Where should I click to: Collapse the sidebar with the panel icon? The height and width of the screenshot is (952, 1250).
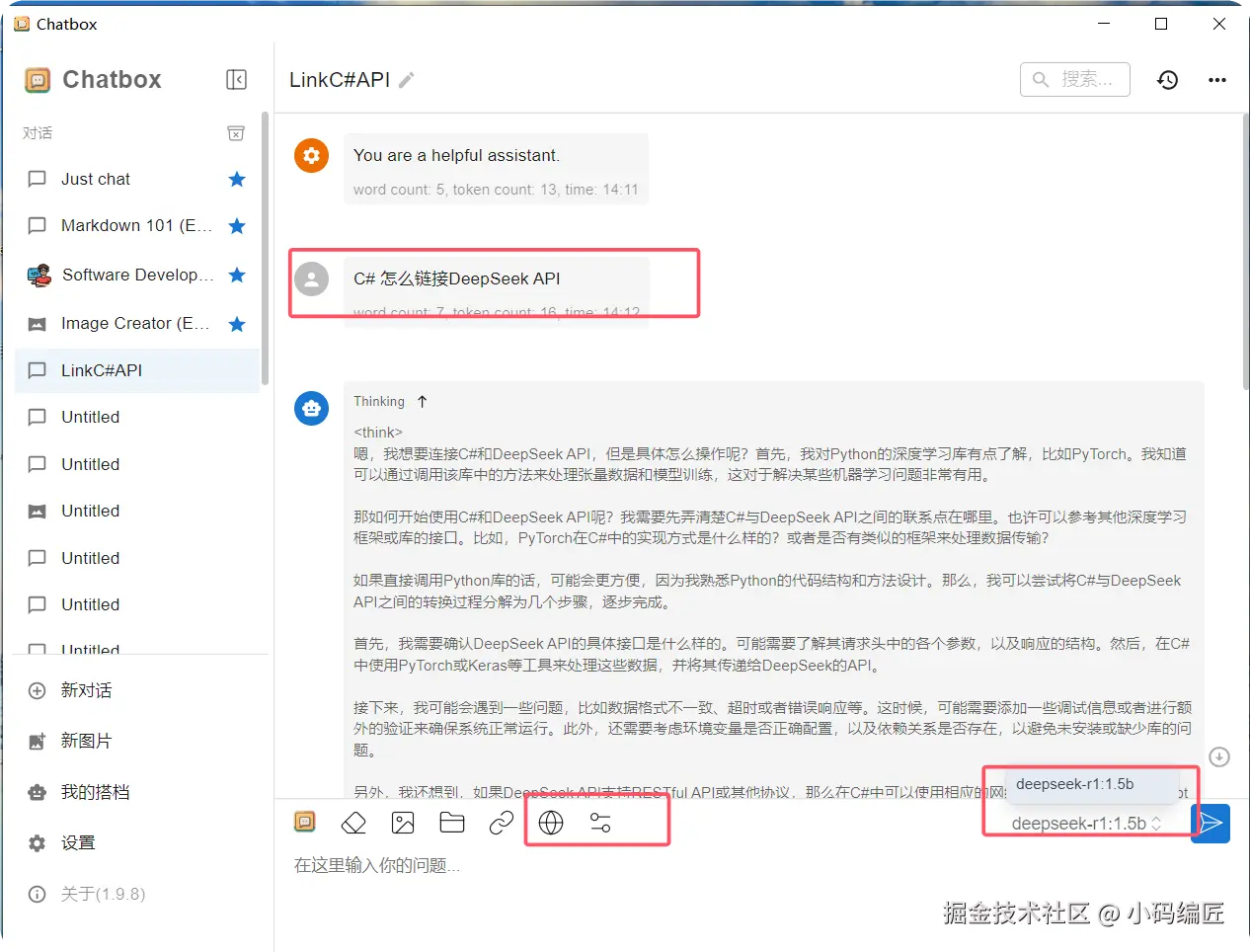coord(236,79)
